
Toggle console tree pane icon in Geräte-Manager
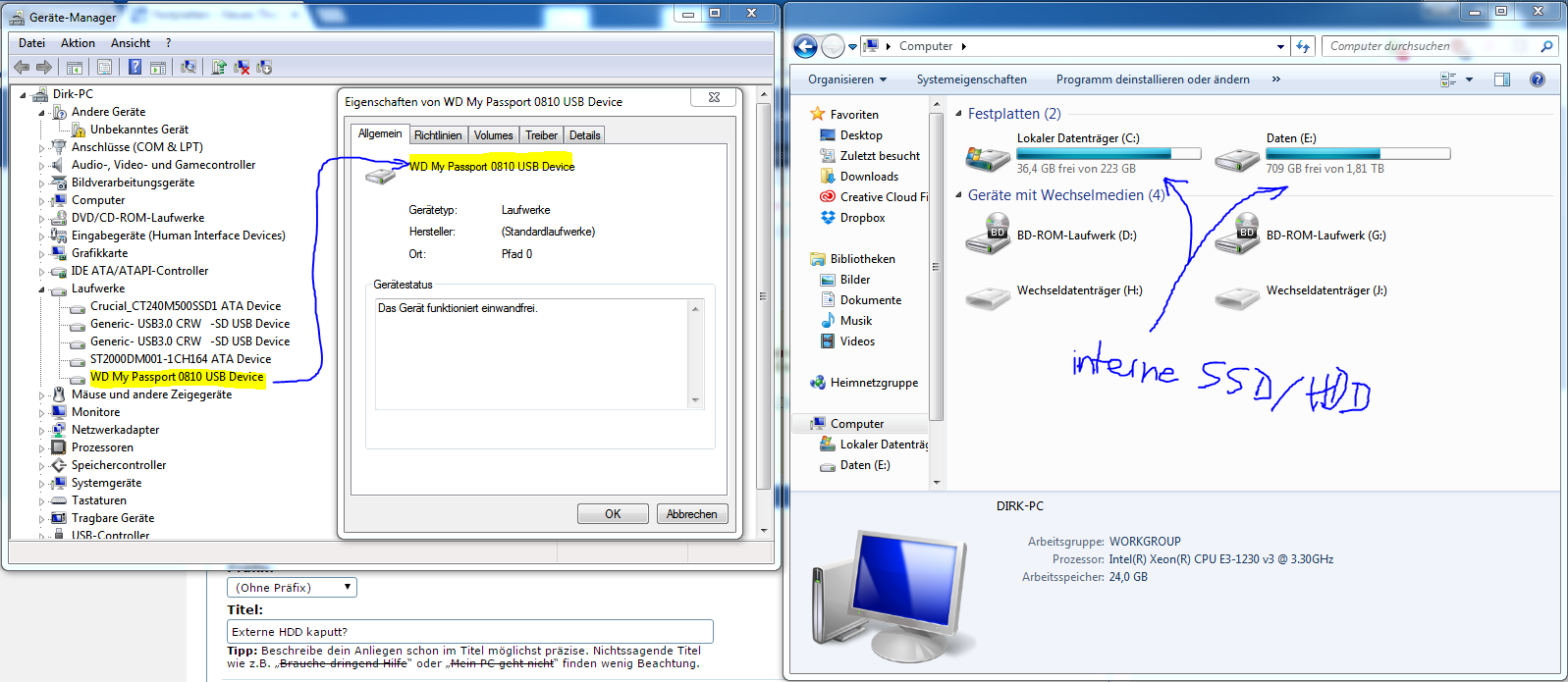[x=74, y=67]
